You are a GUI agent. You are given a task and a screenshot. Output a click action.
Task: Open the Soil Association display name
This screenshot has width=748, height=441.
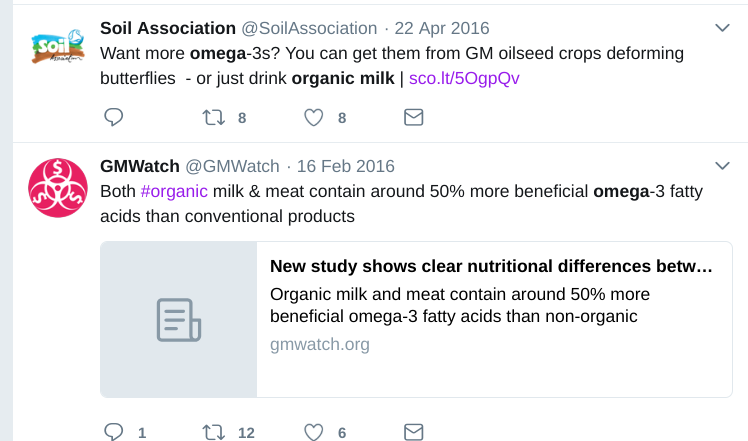168,28
